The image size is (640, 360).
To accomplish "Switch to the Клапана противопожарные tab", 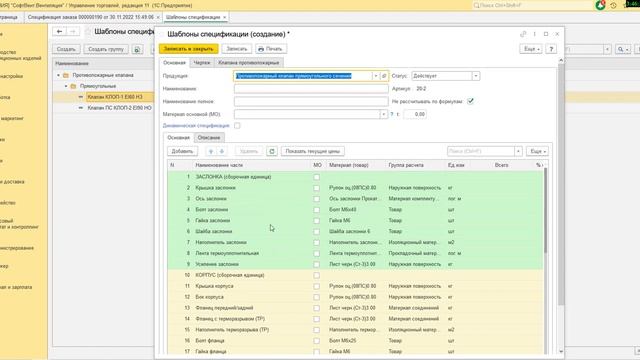I will [x=249, y=63].
